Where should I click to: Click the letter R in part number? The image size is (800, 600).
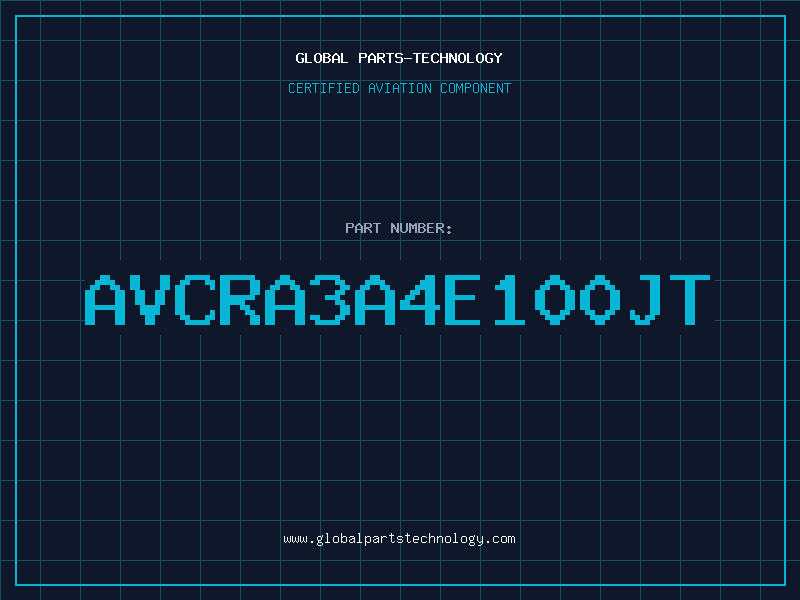pyautogui.click(x=240, y=300)
